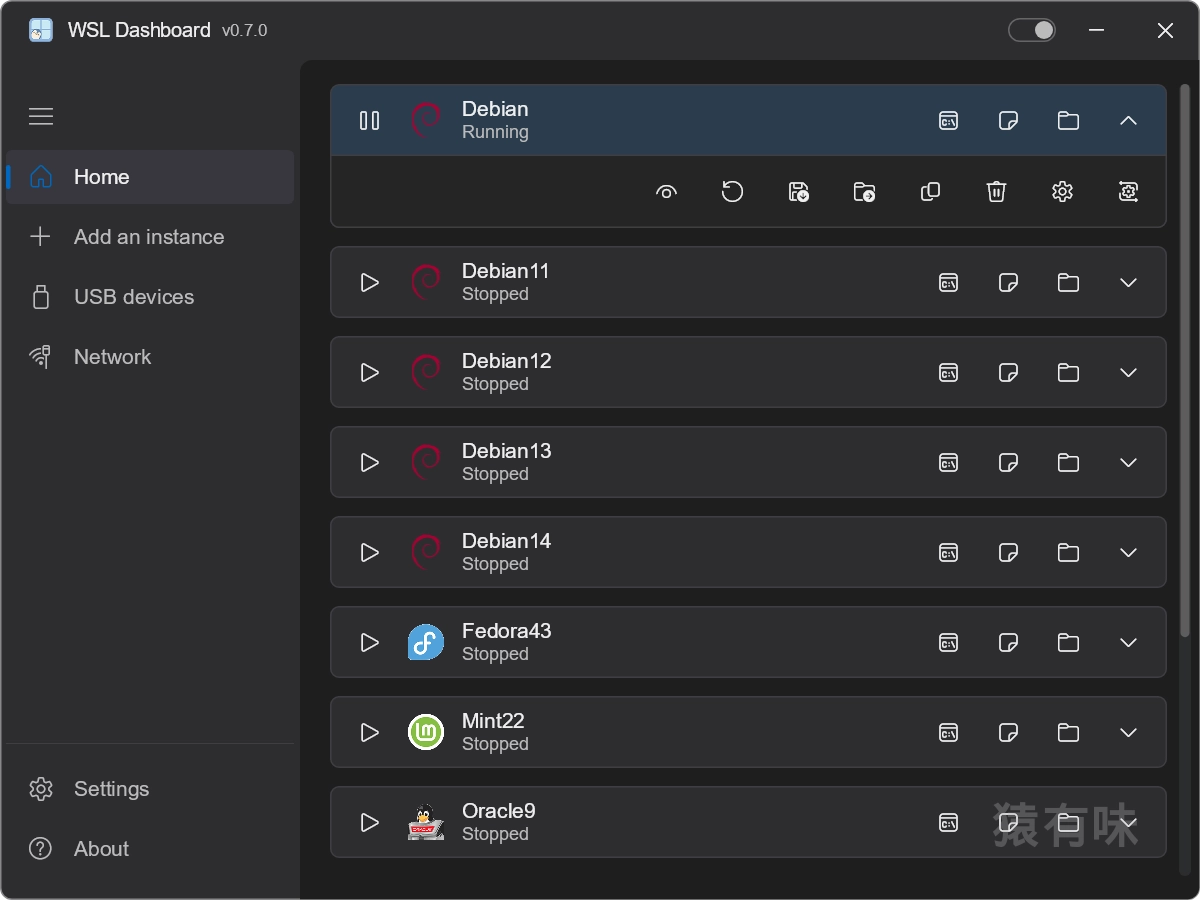Open the Network page

150,357
